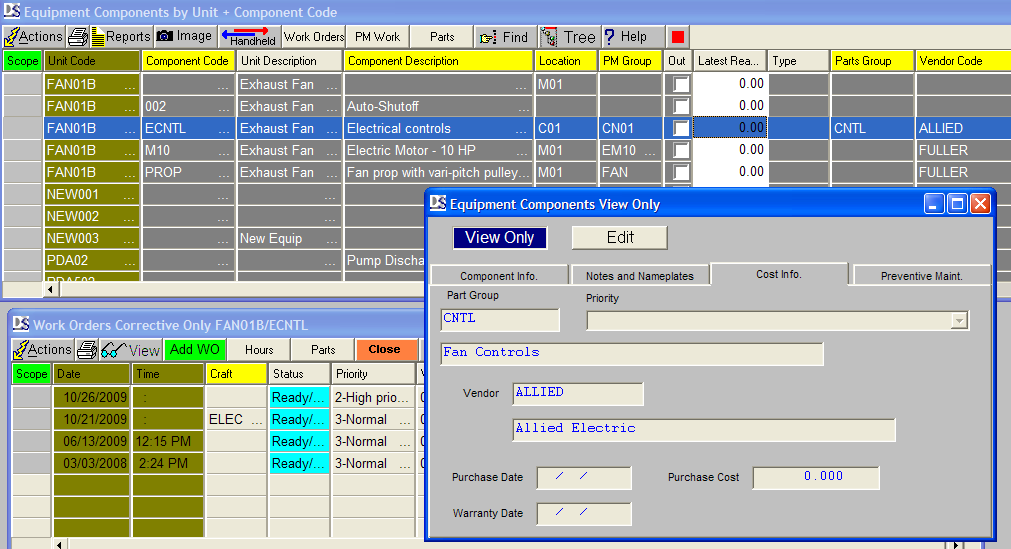Screen dimensions: 1011x549
Task: Open the Notes and Nameplates tab
Action: point(639,276)
